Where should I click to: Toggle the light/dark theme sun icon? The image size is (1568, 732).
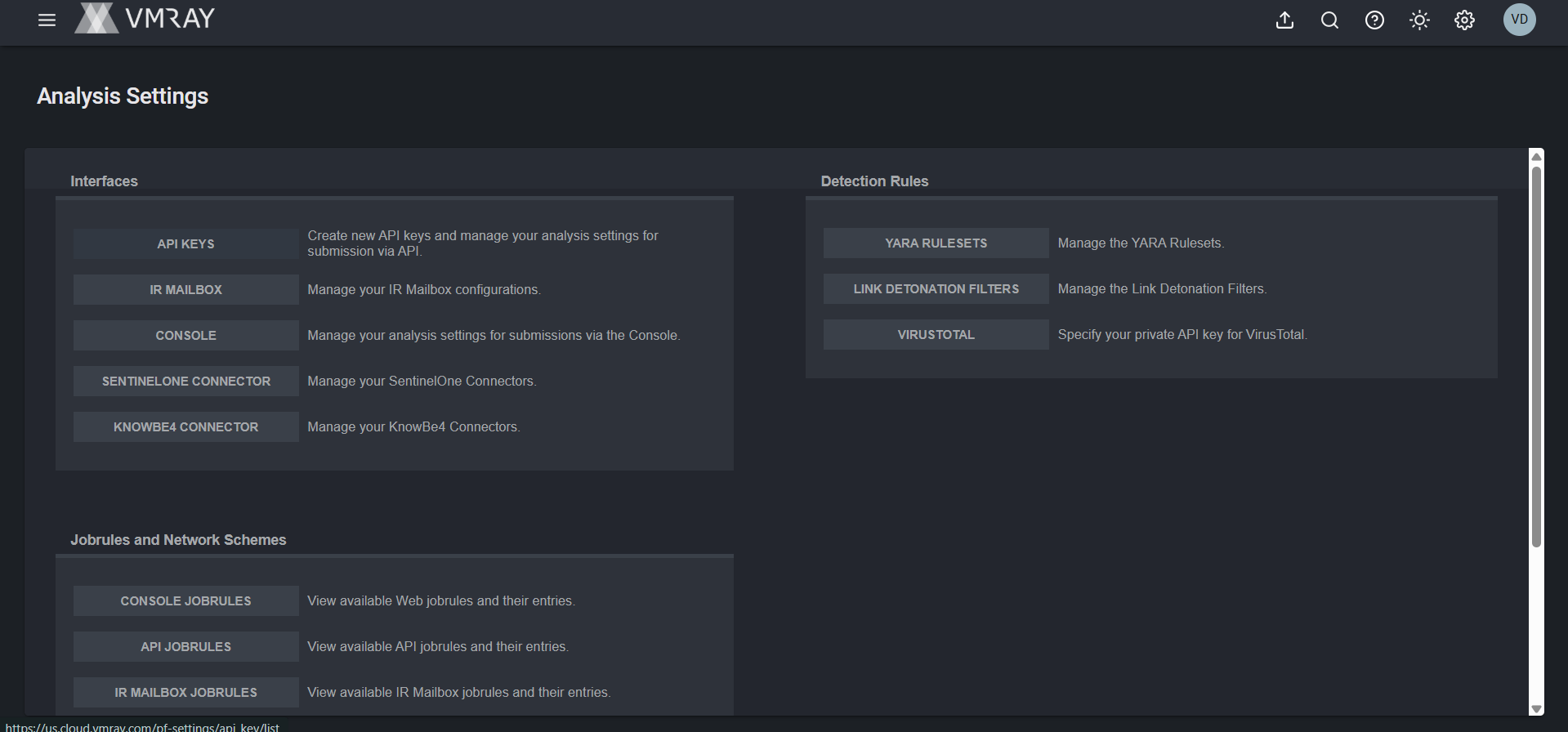[x=1419, y=20]
